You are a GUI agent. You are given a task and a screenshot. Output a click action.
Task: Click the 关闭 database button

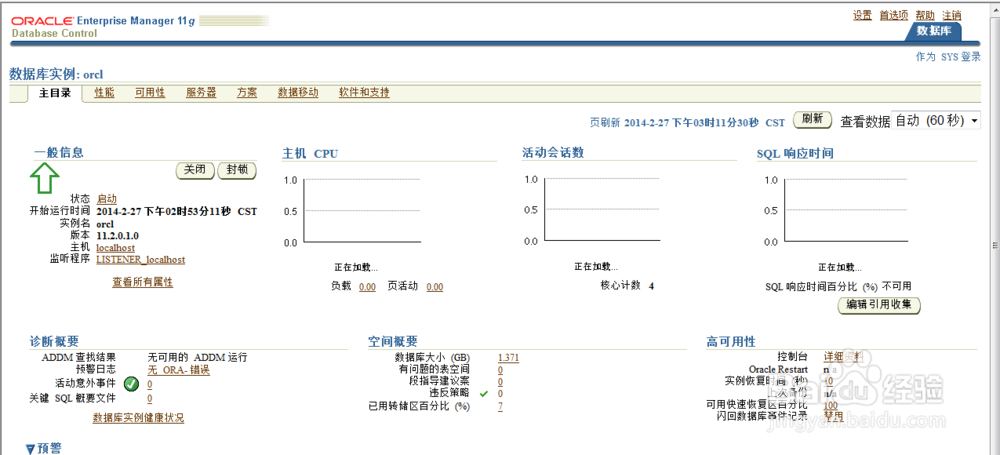coord(195,170)
